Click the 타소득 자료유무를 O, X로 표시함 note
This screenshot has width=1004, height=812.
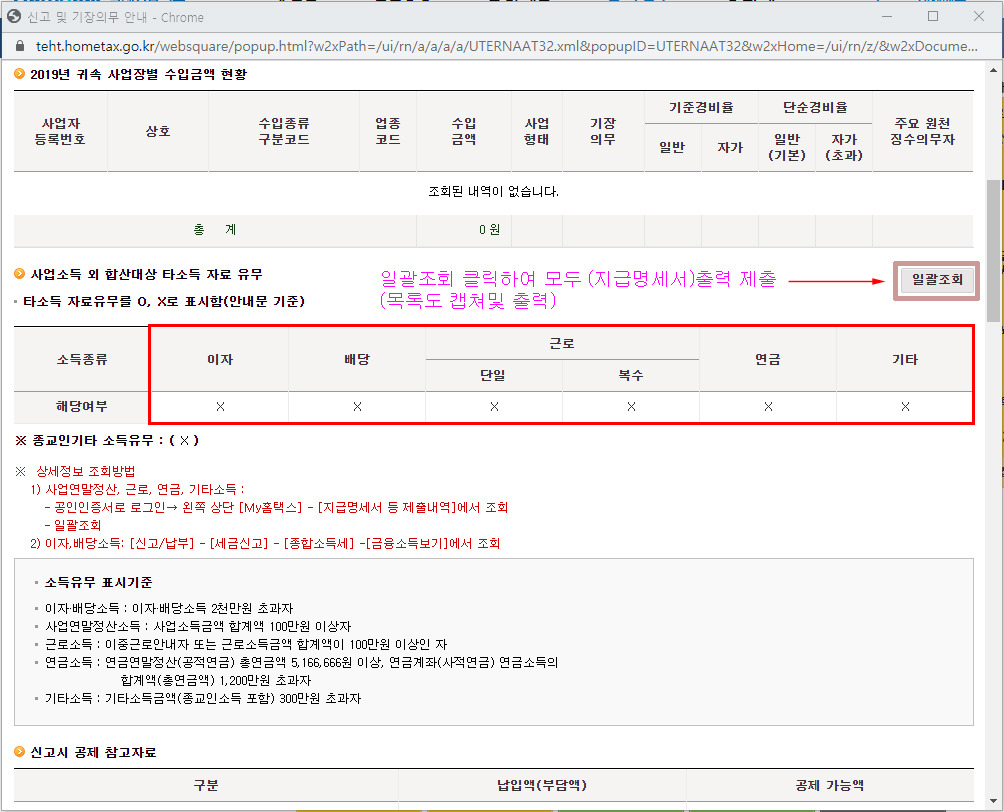coord(164,302)
